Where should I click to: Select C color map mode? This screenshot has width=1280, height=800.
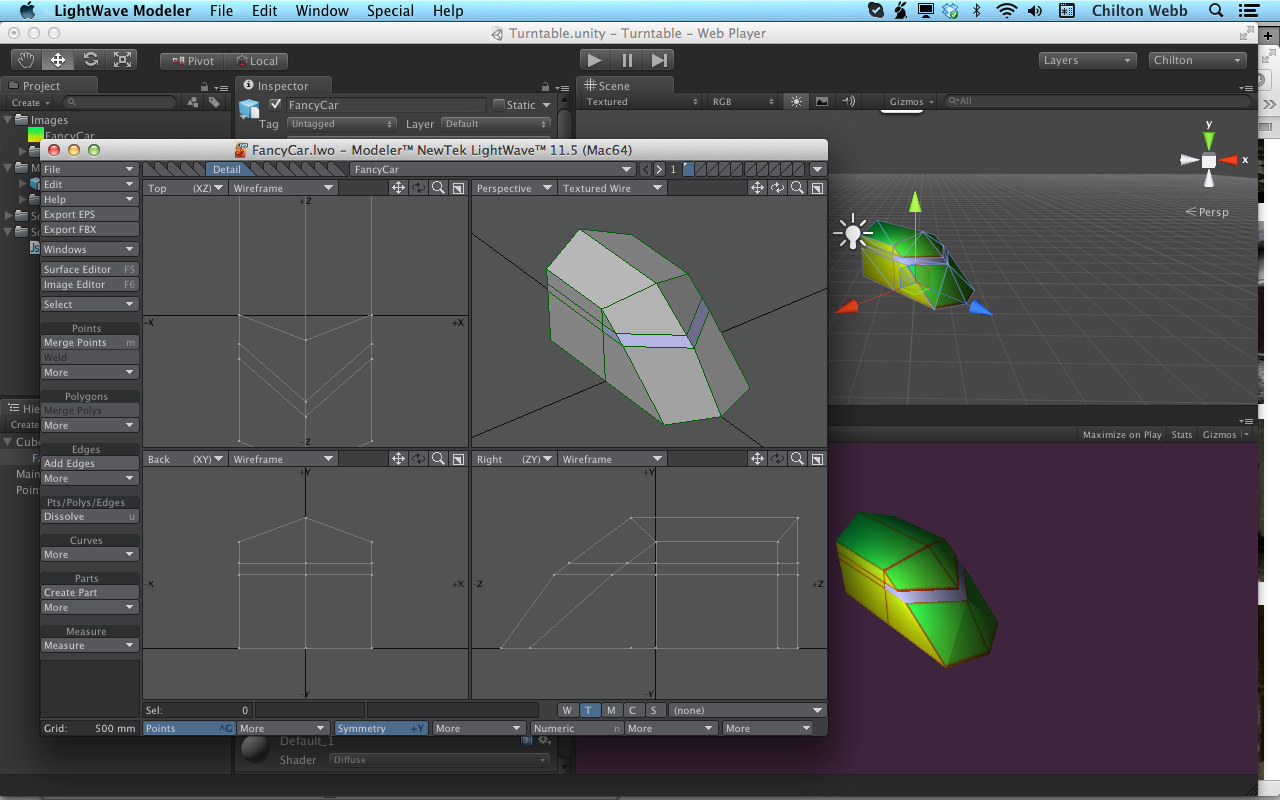pos(633,710)
